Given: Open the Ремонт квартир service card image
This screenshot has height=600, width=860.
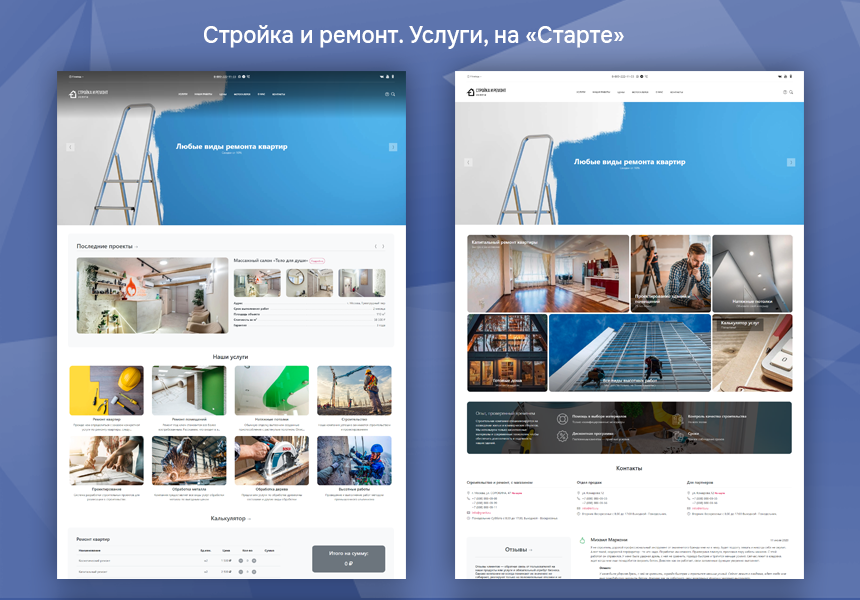Looking at the screenshot, I should tap(106, 390).
